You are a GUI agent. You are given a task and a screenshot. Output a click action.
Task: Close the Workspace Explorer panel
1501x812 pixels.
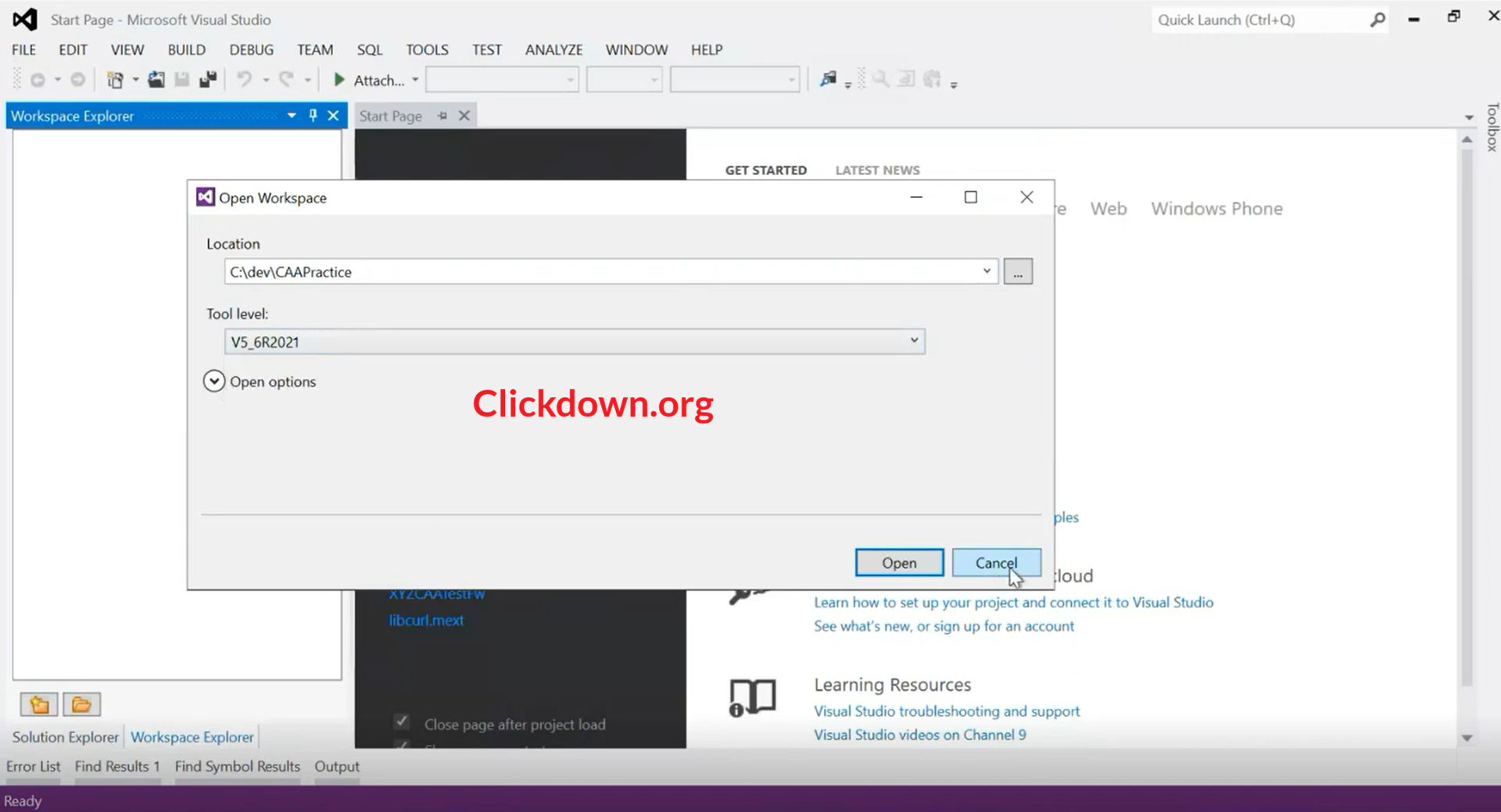click(x=333, y=116)
